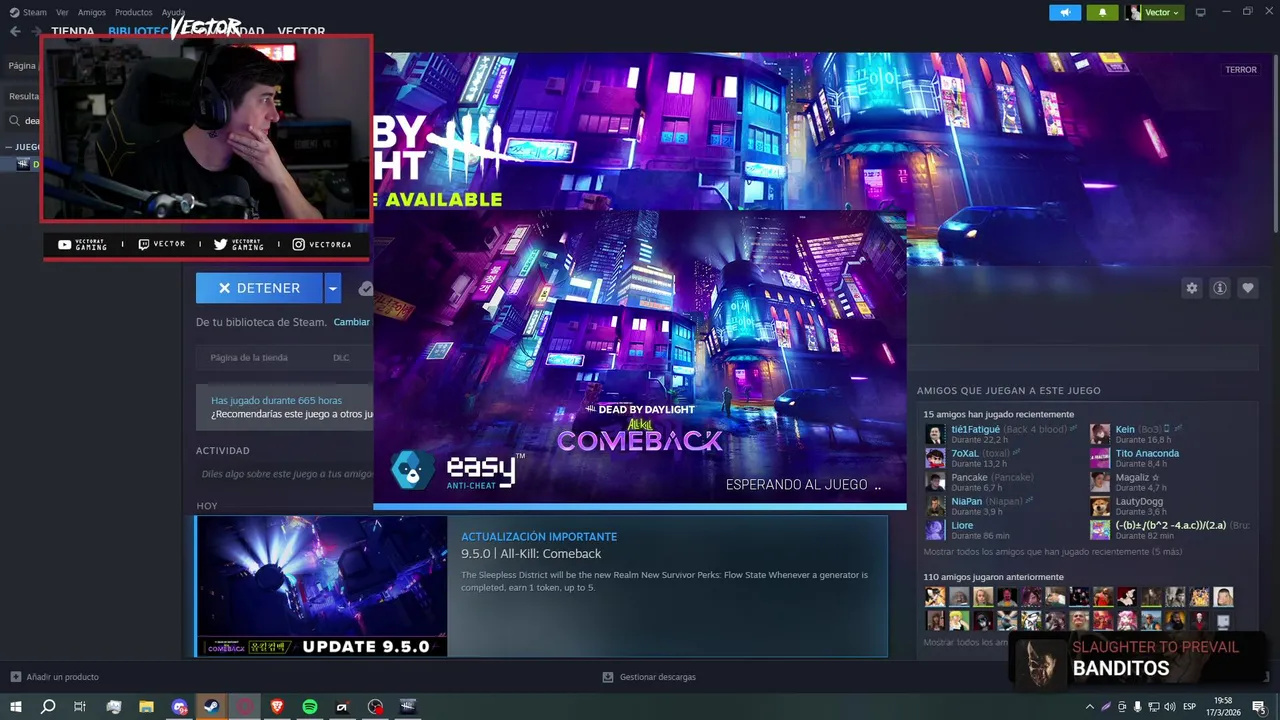Click the library search magnifier icon
This screenshot has height=720, width=1280.
[15, 121]
